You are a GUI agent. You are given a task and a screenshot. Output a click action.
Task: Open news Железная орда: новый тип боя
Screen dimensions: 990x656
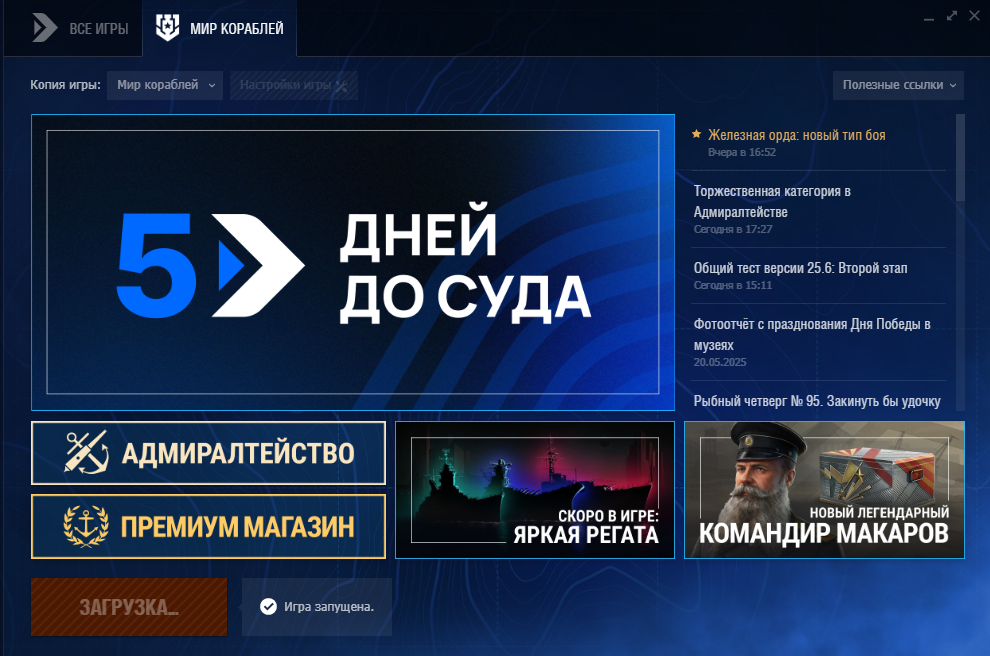pyautogui.click(x=796, y=135)
